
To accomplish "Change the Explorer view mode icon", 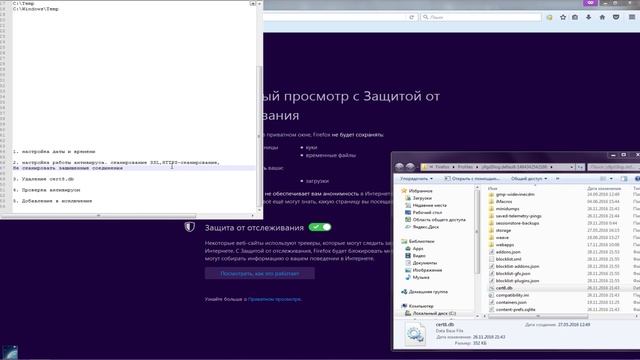I will point(603,179).
